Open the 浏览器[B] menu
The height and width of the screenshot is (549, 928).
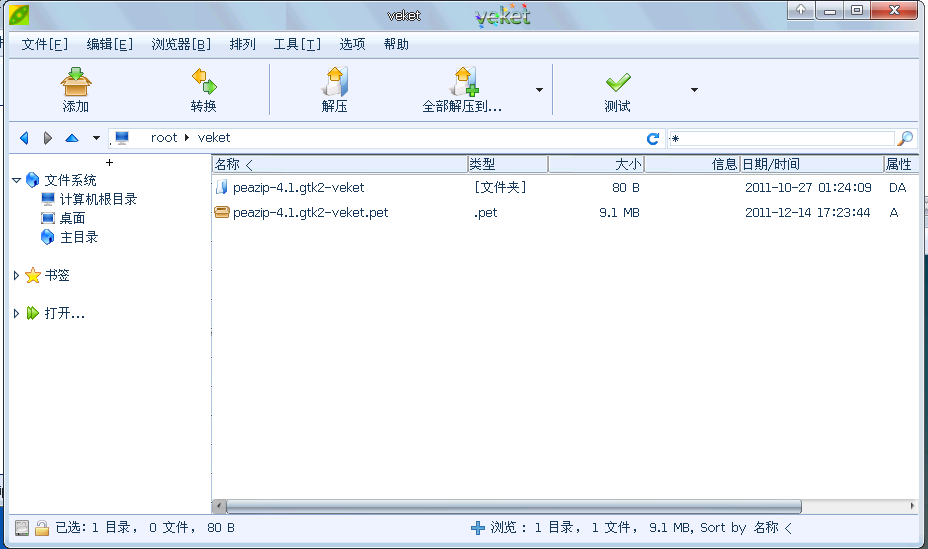pos(181,44)
